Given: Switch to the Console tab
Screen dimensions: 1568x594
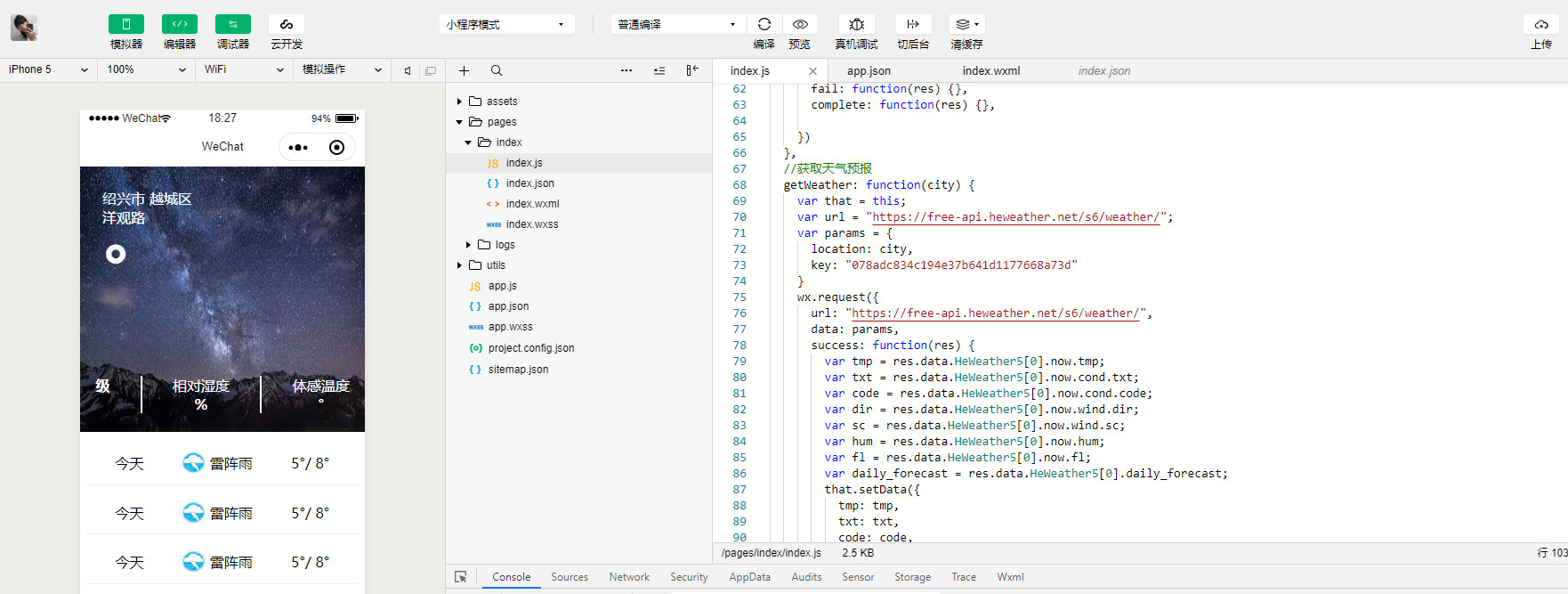Looking at the screenshot, I should (x=512, y=577).
